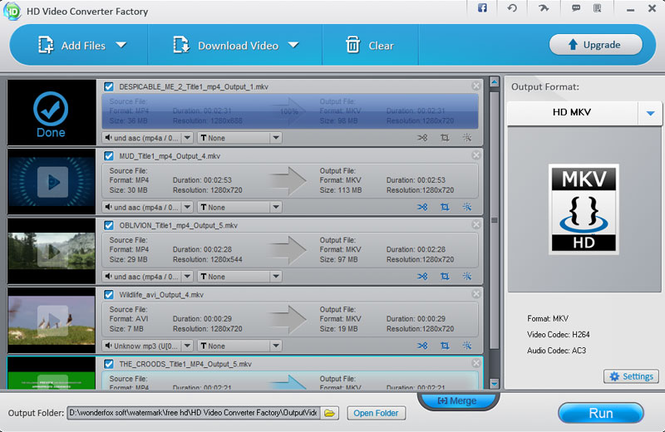Open crop tool for OBLIVION_Title1 video
665x432 pixels.
pyautogui.click(x=444, y=276)
